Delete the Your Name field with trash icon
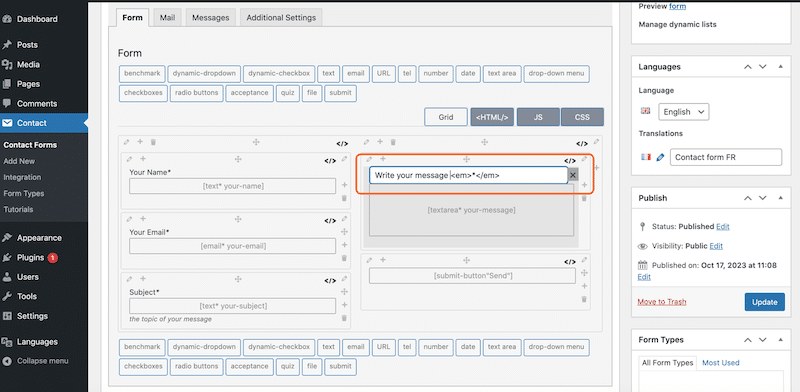 point(344,198)
